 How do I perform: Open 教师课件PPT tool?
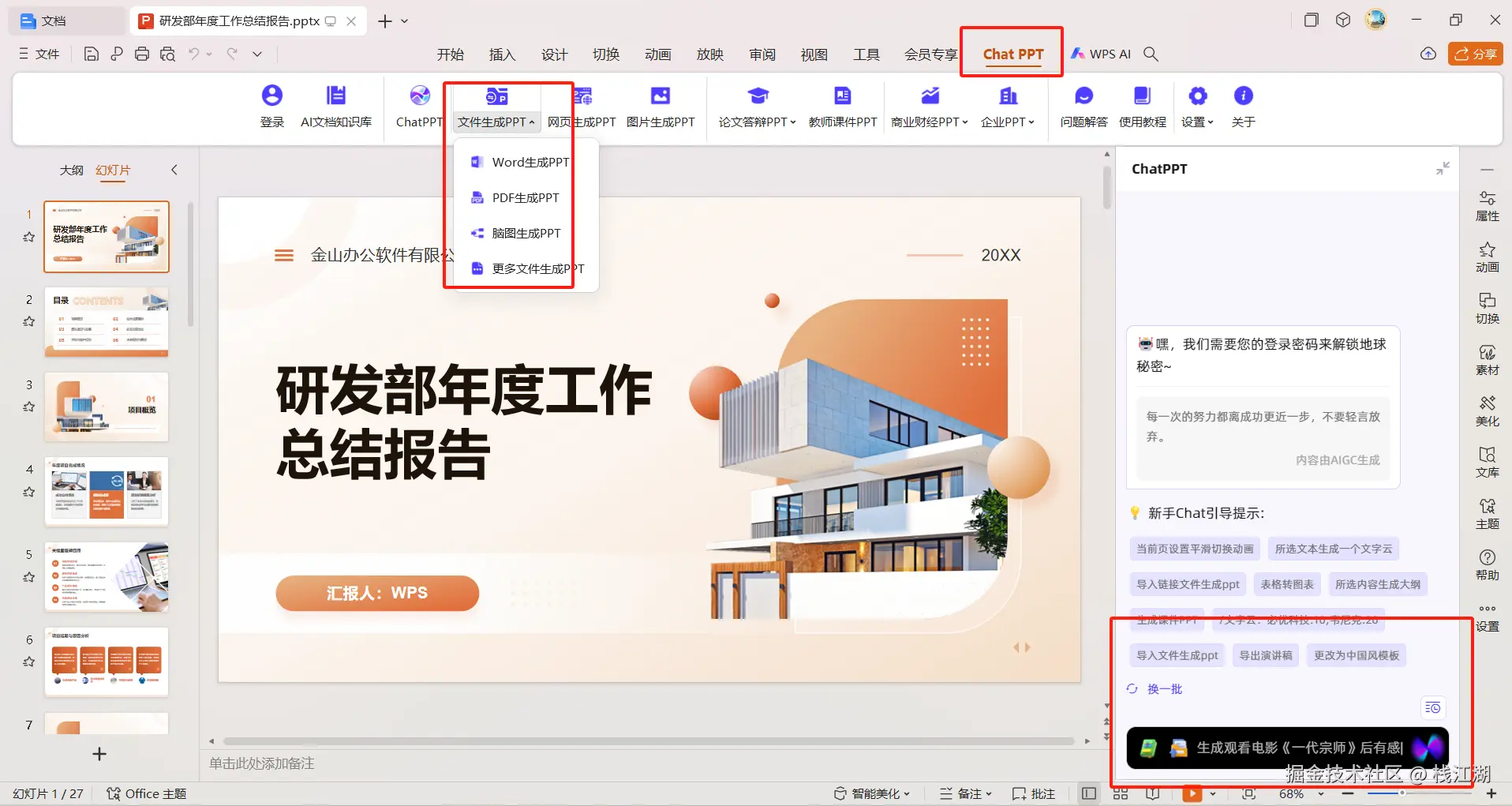[x=843, y=106]
